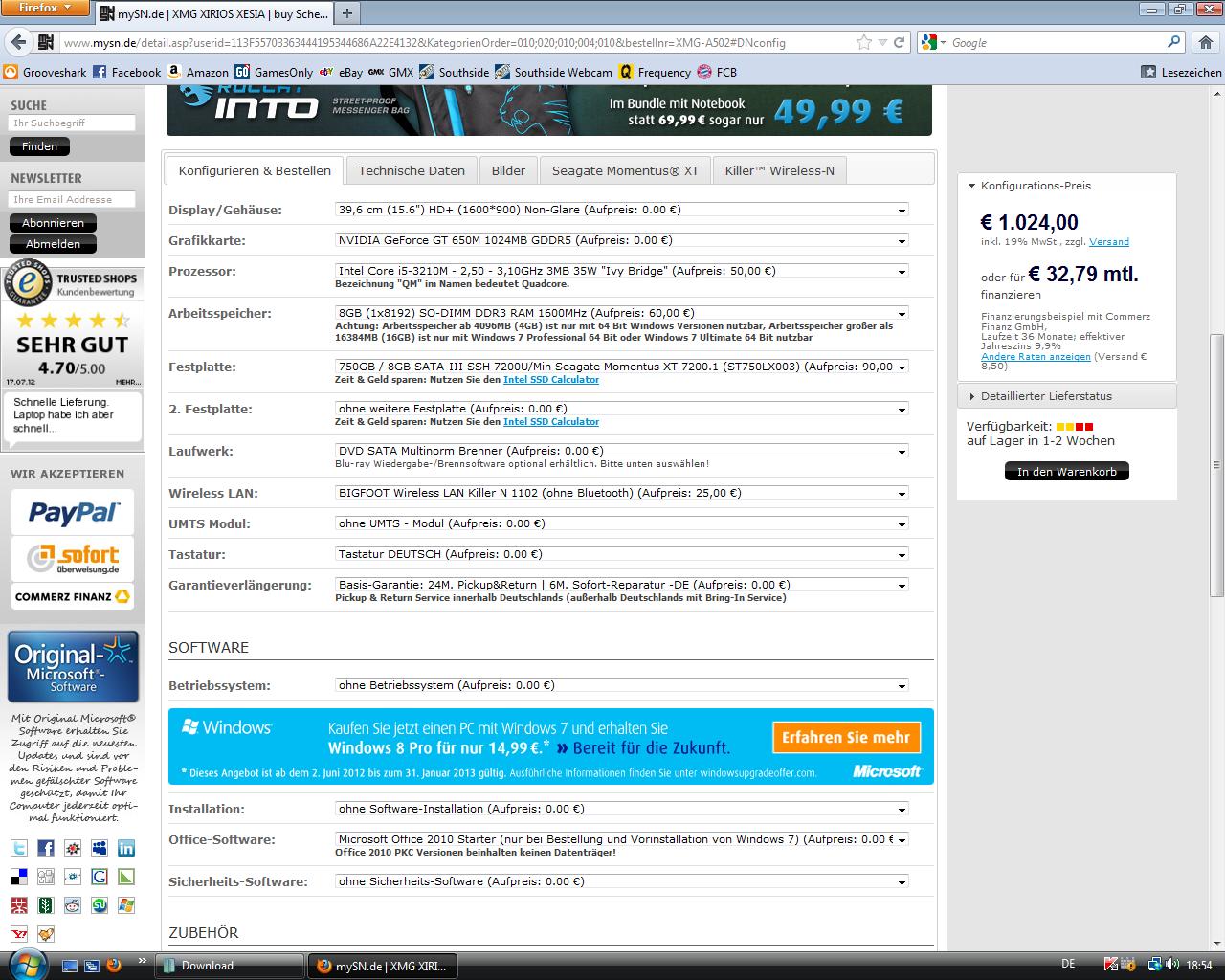Click Show Desktop quick launch icon
1225x980 pixels.
point(69,965)
